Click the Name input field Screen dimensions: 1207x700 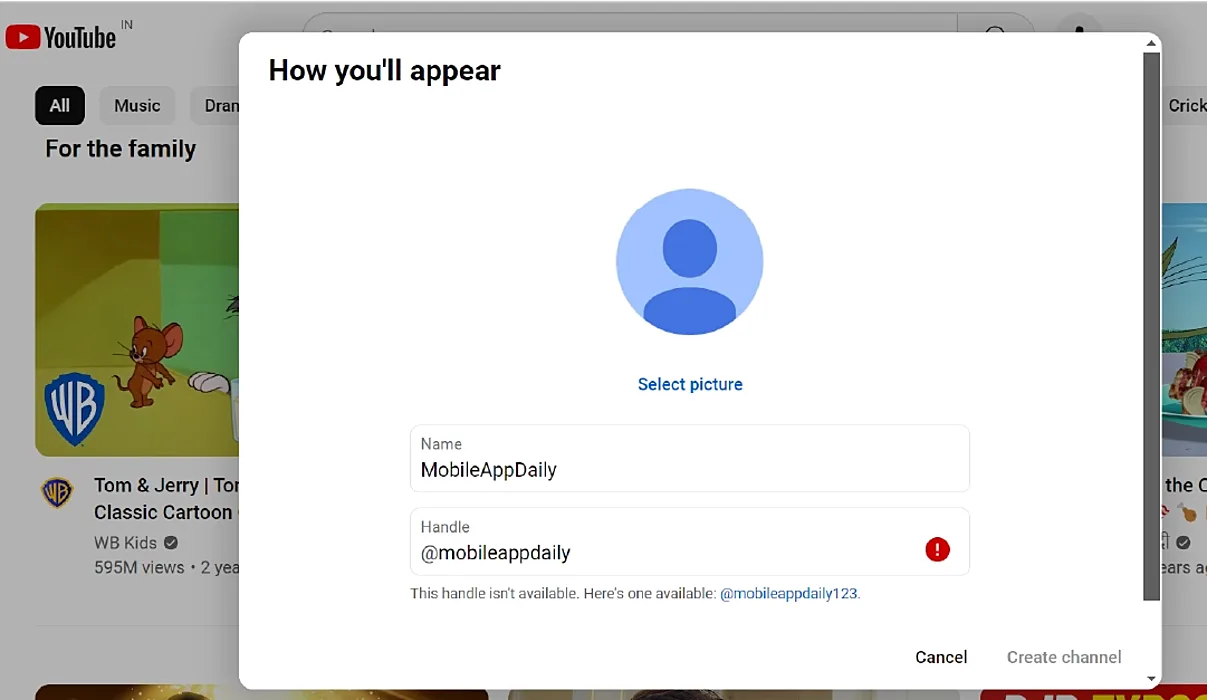coord(690,458)
